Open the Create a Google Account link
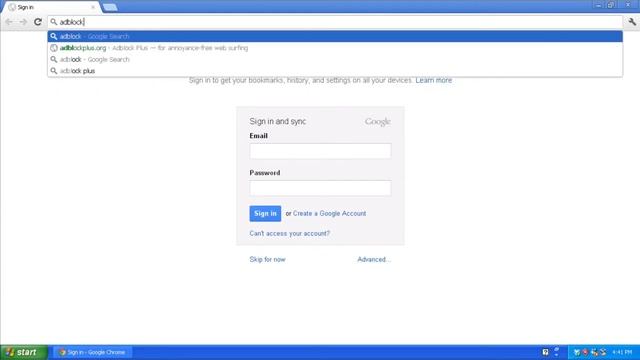The width and height of the screenshot is (640, 360). coord(329,213)
